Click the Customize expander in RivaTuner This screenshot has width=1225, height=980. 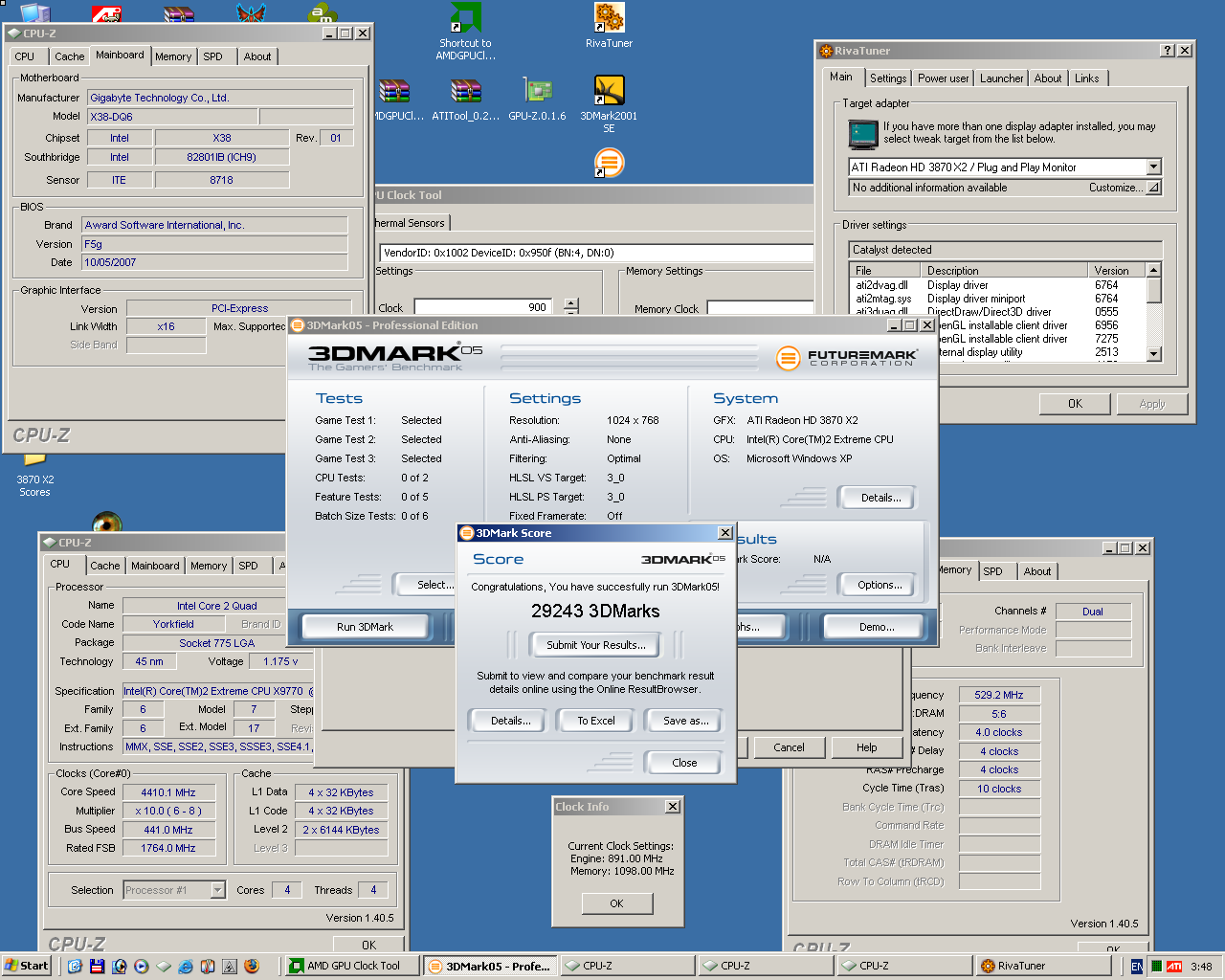coord(1153,188)
